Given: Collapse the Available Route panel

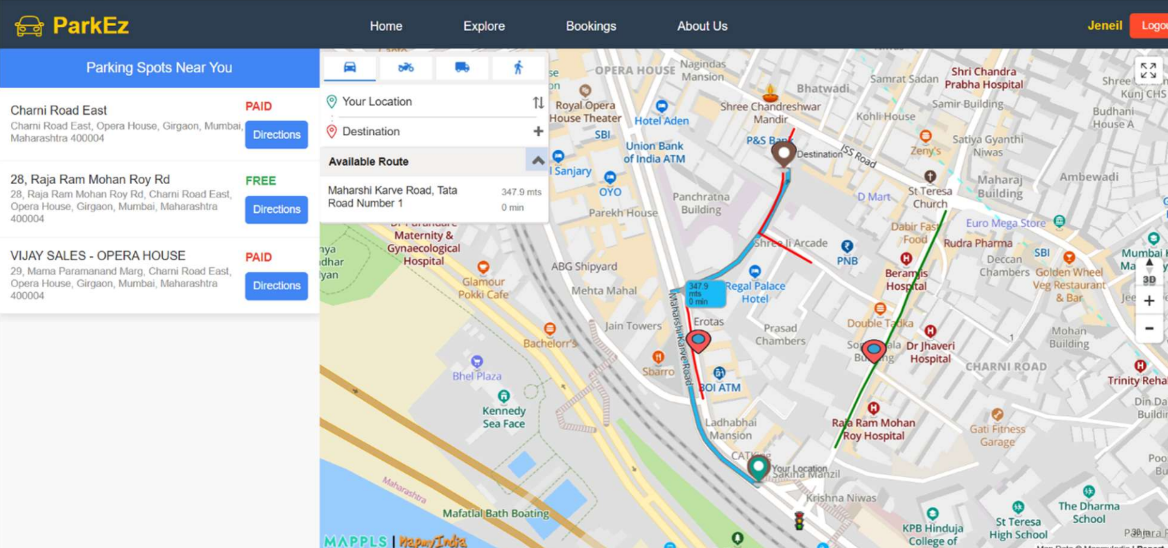Looking at the screenshot, I should coord(537,161).
